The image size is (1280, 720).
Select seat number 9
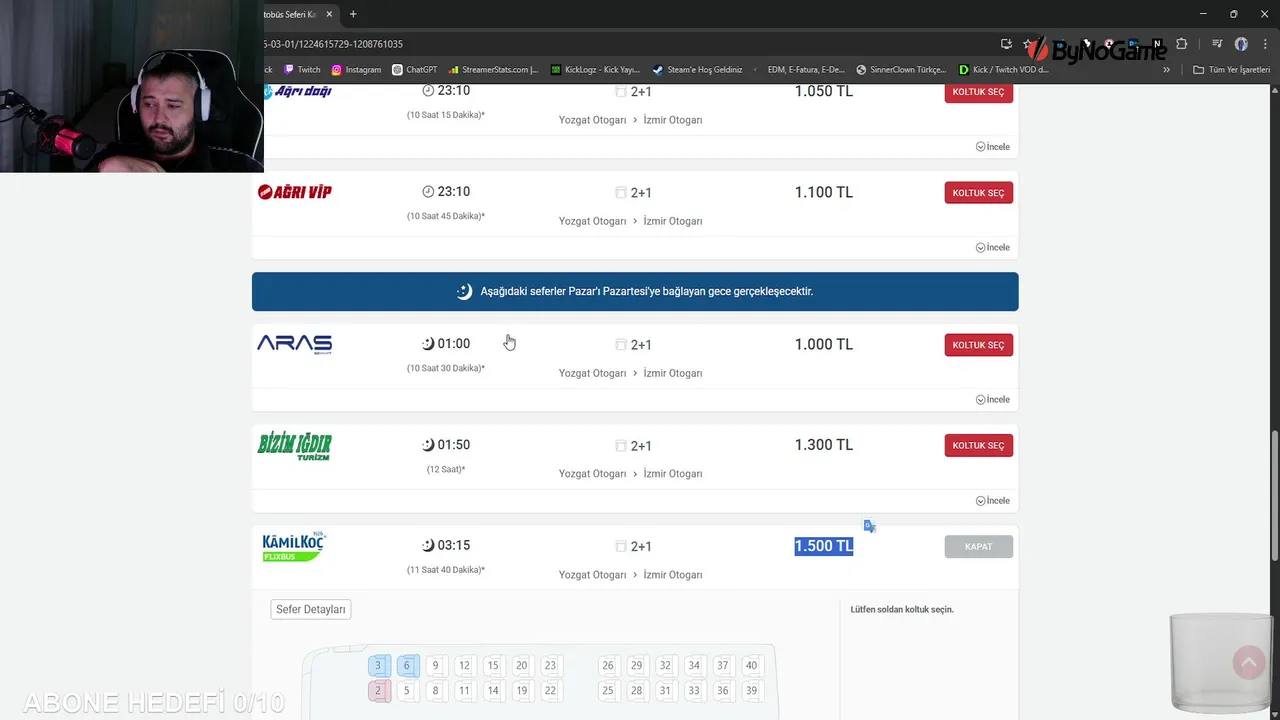(435, 665)
